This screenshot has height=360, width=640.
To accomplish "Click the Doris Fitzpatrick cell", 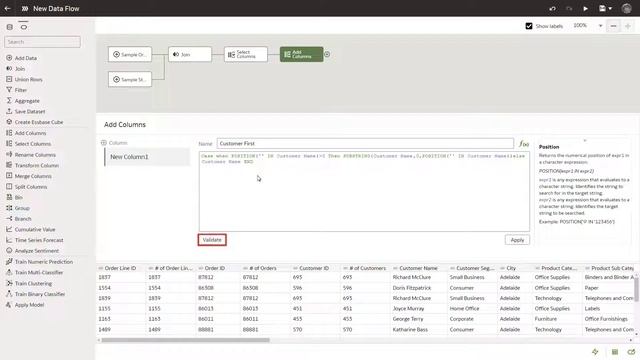I will coord(412,288).
